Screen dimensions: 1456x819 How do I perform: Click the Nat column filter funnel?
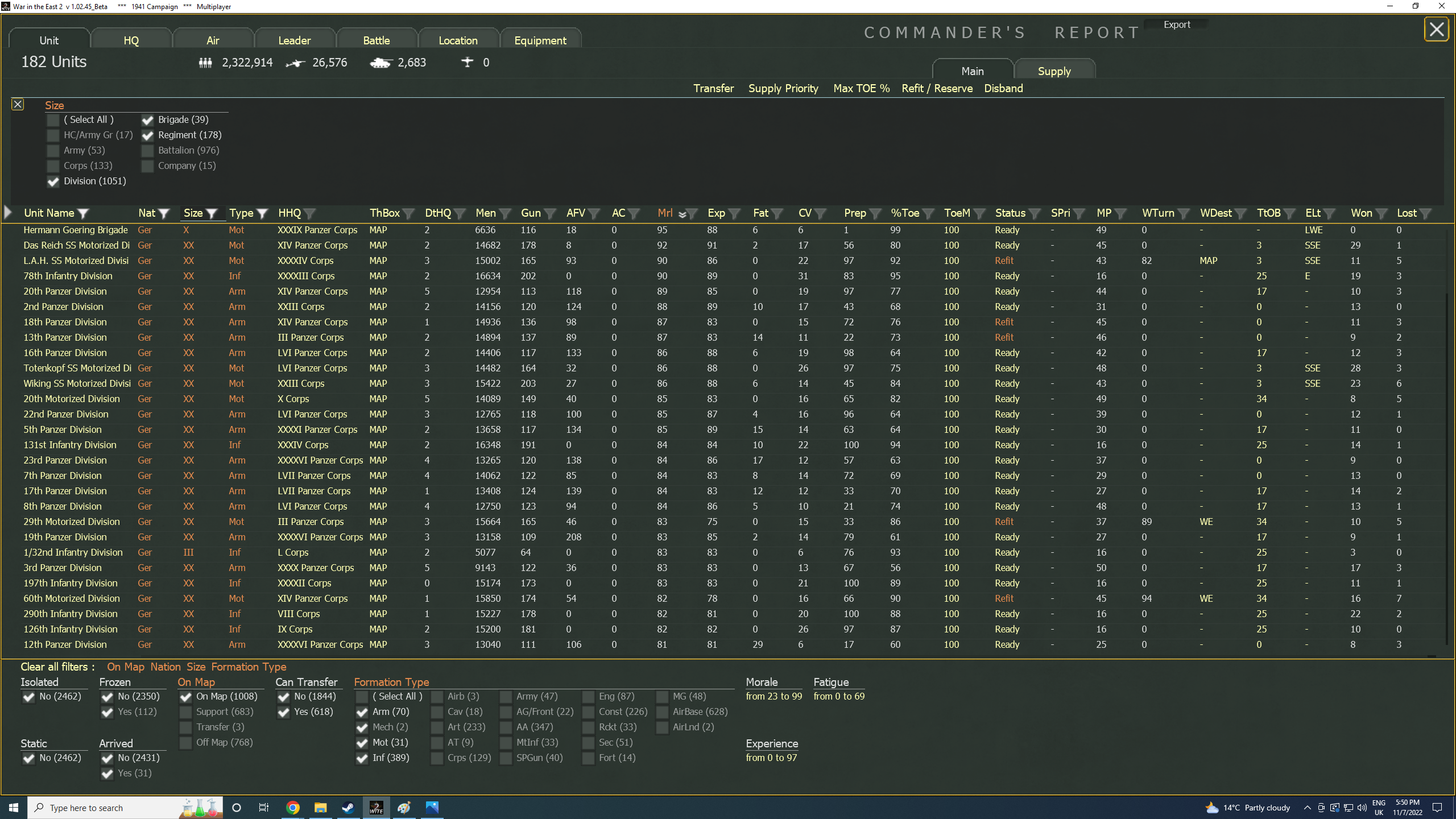coord(164,213)
